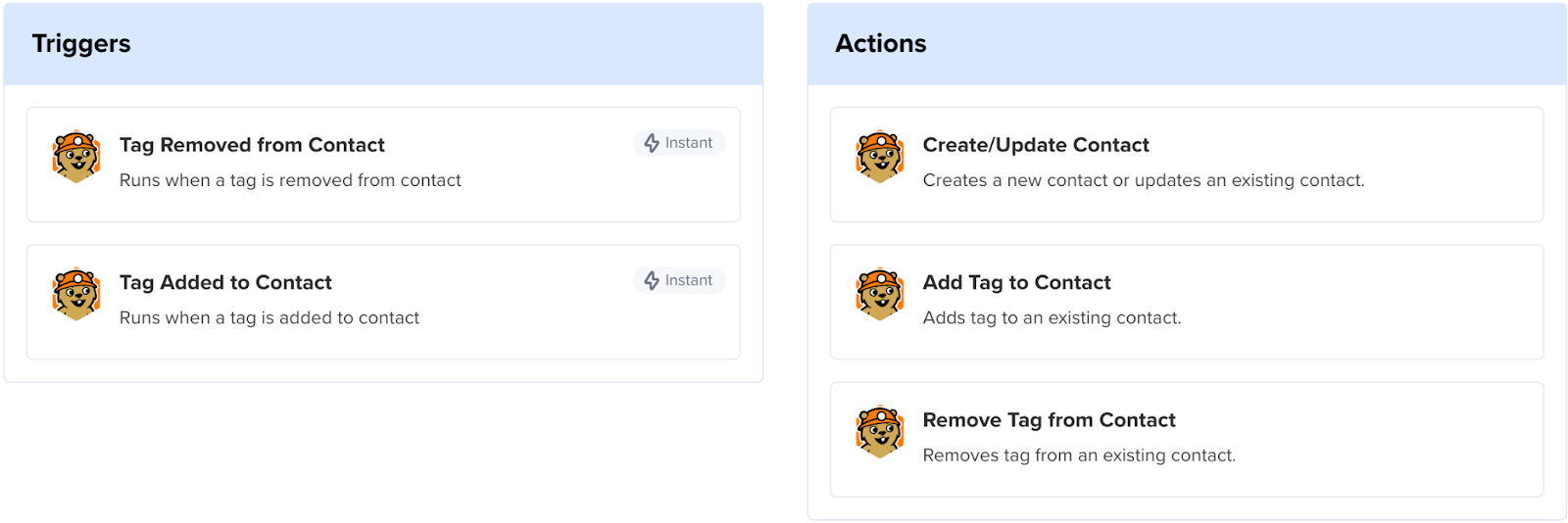1568x523 pixels.
Task: Choose the Remove Tag from Contact action title
Action: tap(1049, 420)
